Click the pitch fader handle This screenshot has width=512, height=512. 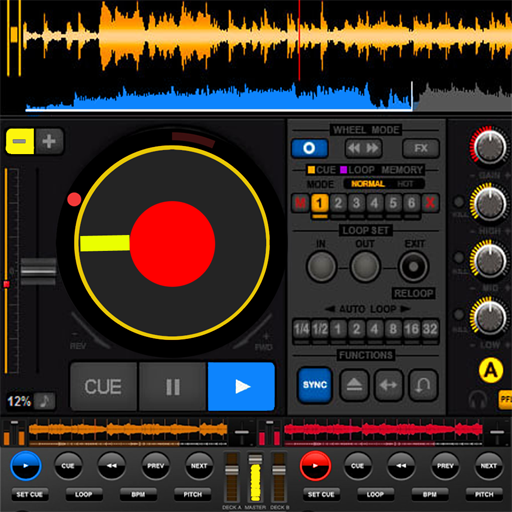coord(38,271)
